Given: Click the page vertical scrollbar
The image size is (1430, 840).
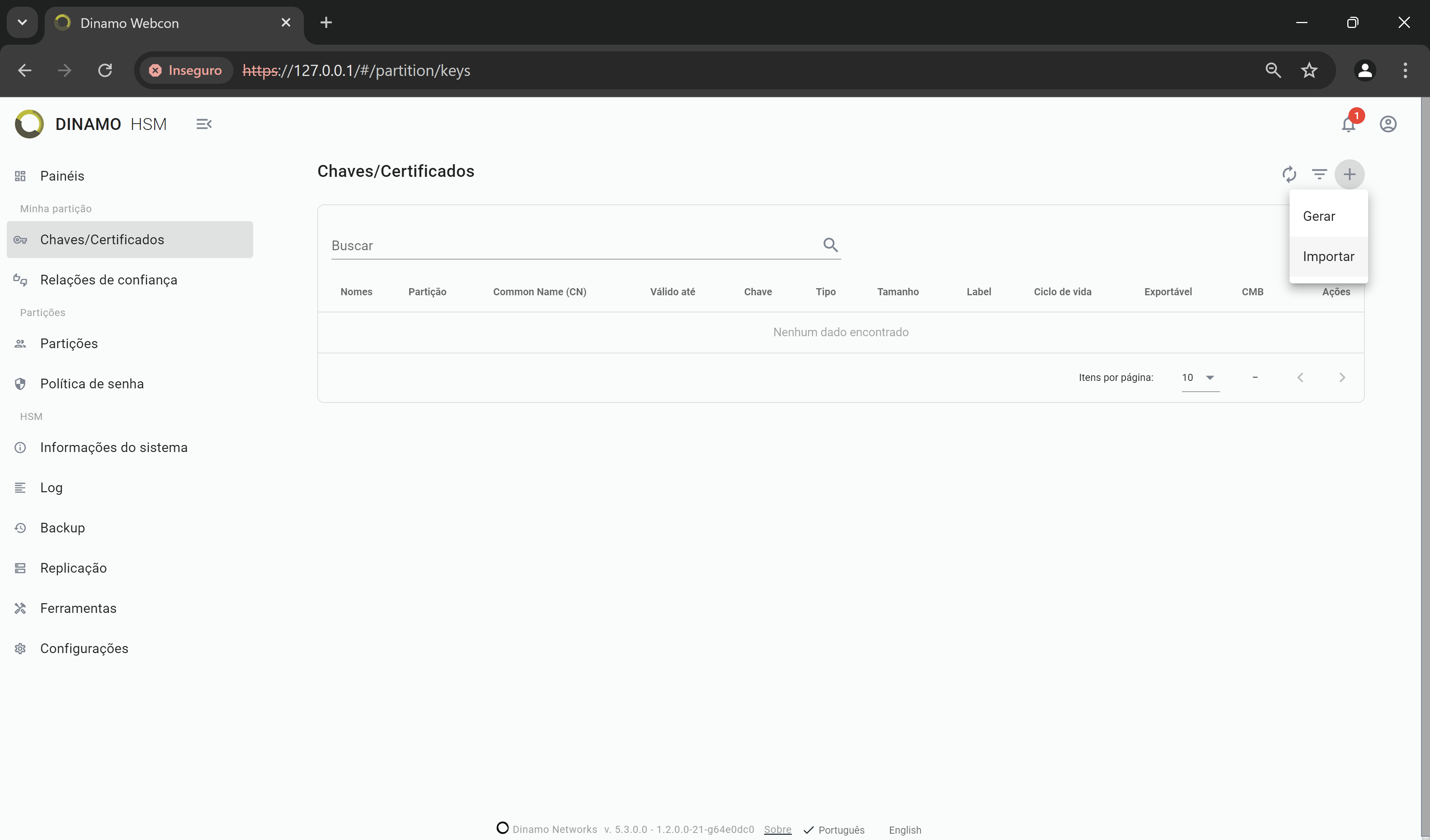Looking at the screenshot, I should point(1425,468).
